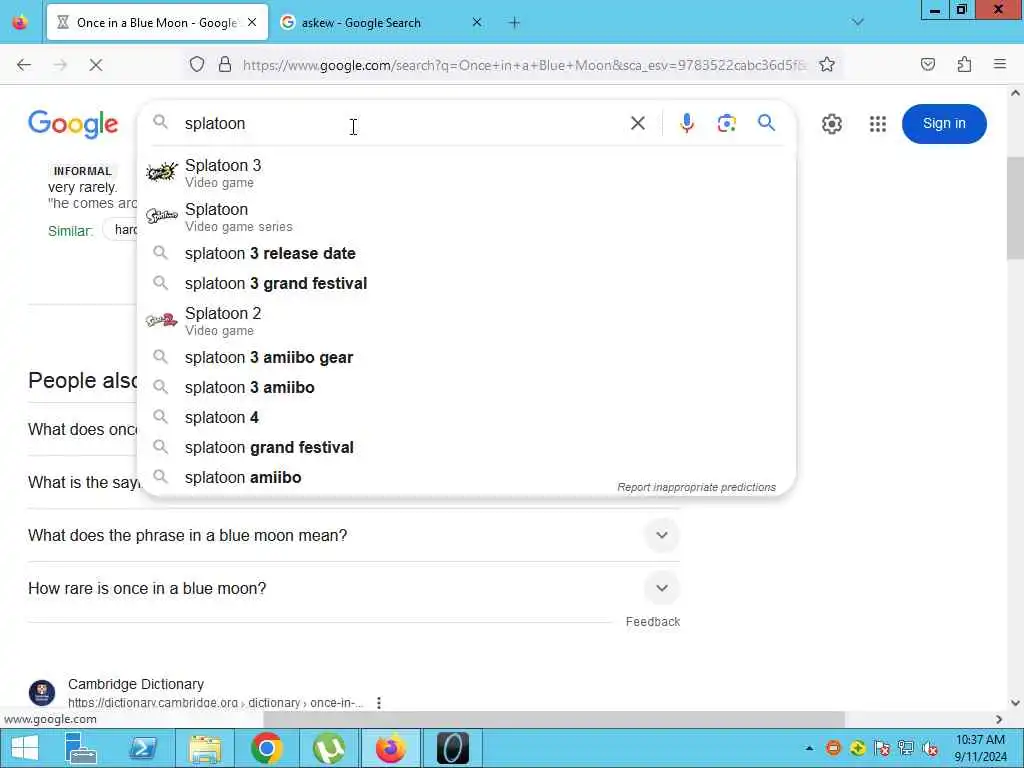This screenshot has height=768, width=1024.
Task: Switch to Firefox in the taskbar
Action: (391, 748)
